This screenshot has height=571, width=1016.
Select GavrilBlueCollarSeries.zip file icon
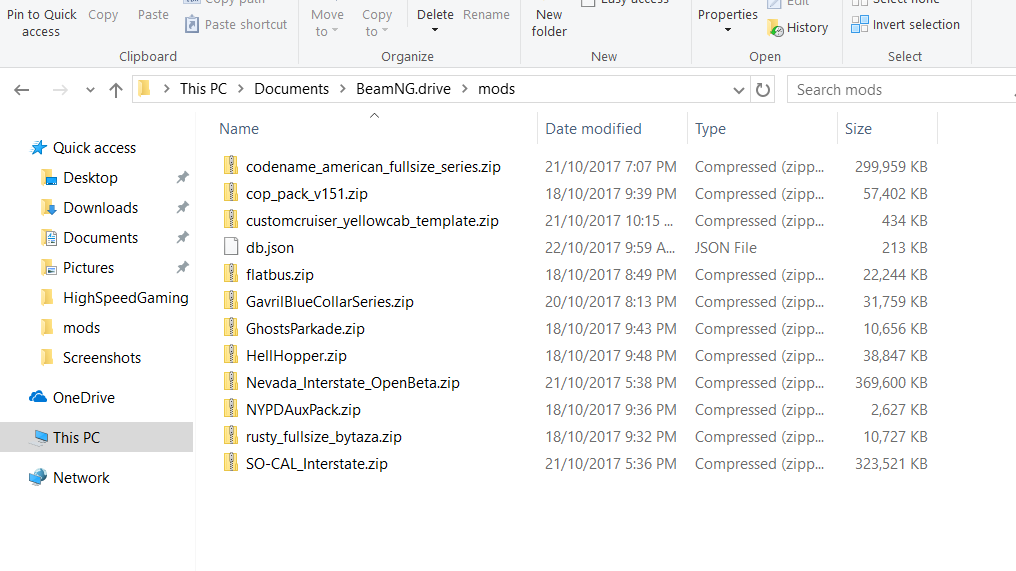[231, 301]
